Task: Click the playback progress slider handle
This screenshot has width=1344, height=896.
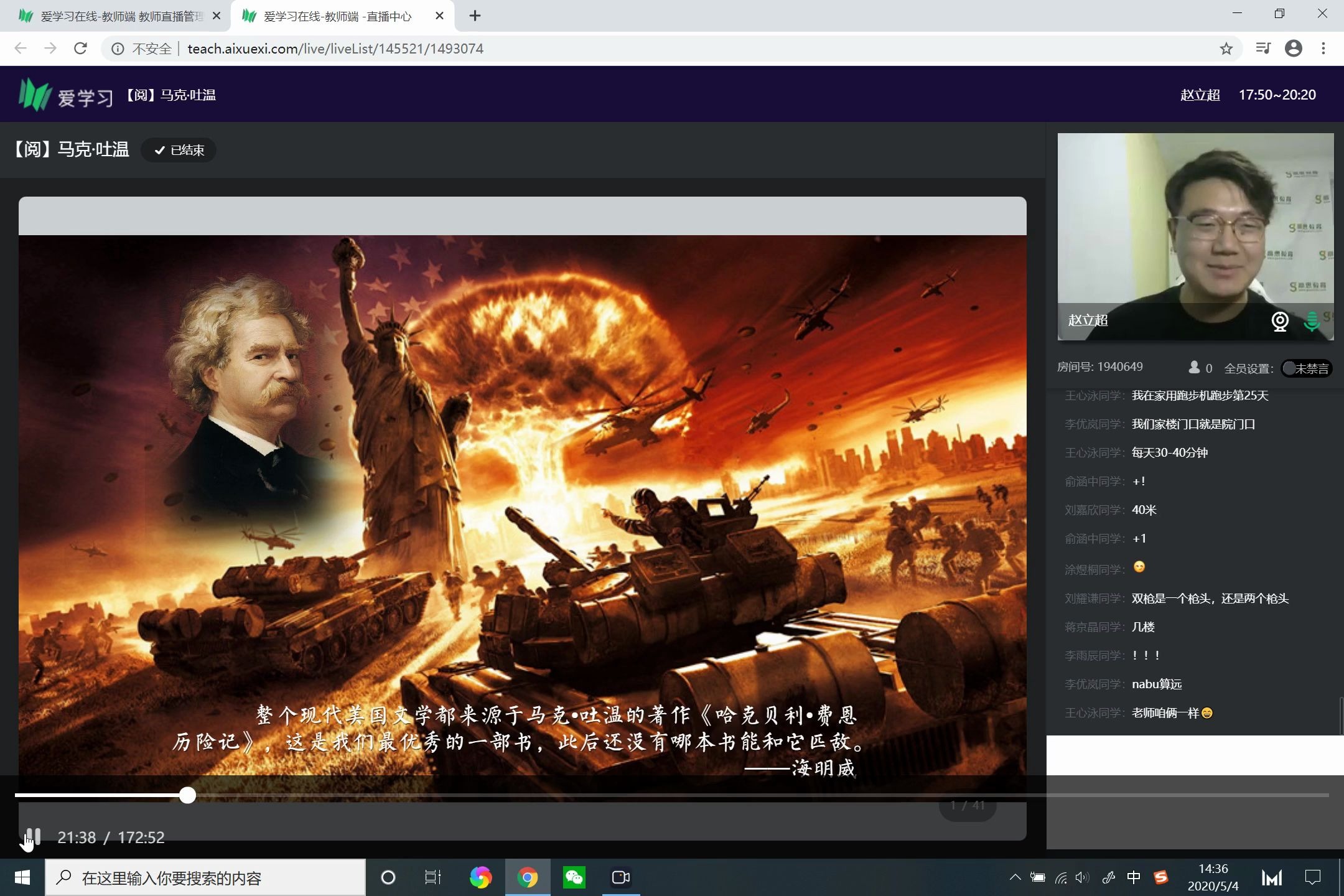Action: click(x=187, y=795)
